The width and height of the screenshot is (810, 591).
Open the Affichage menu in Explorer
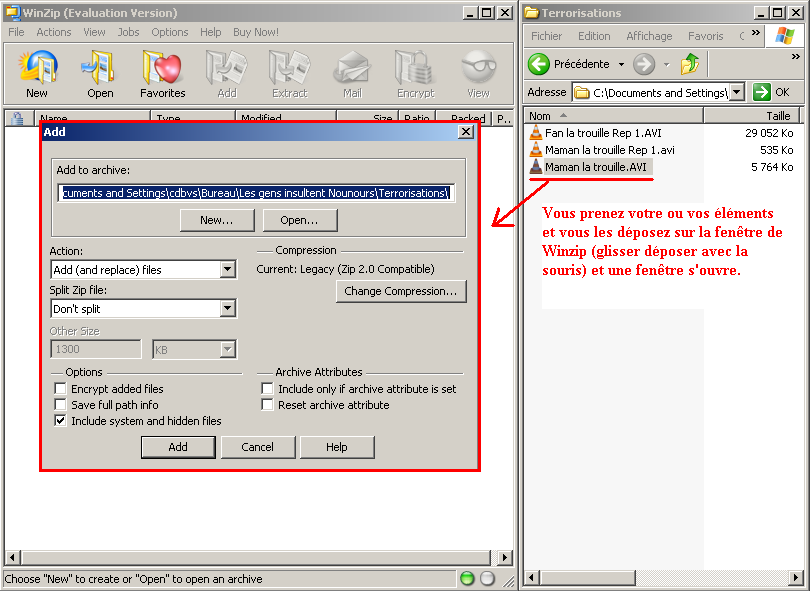649,36
